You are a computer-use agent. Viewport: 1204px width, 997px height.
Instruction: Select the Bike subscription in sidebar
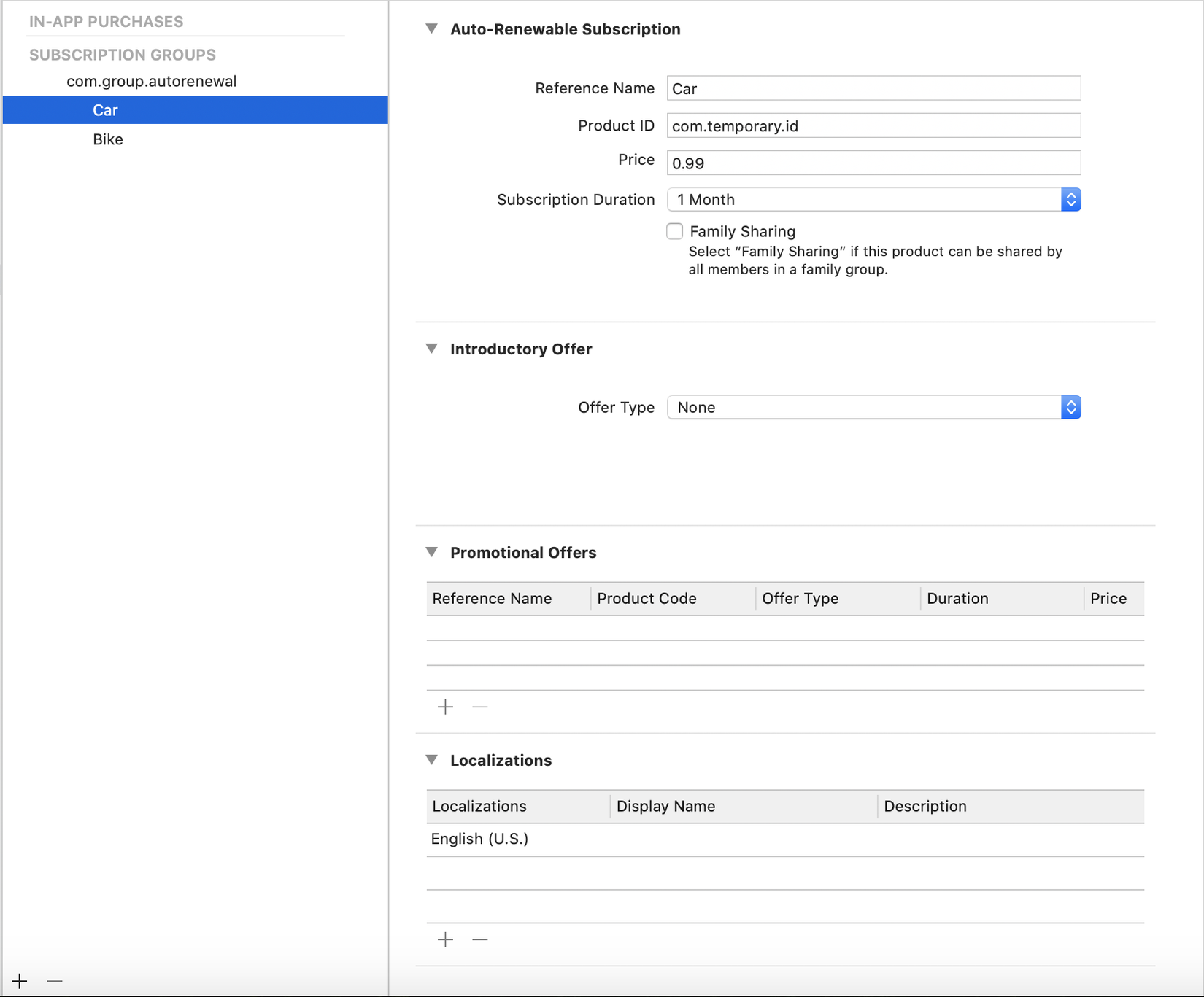pos(108,139)
